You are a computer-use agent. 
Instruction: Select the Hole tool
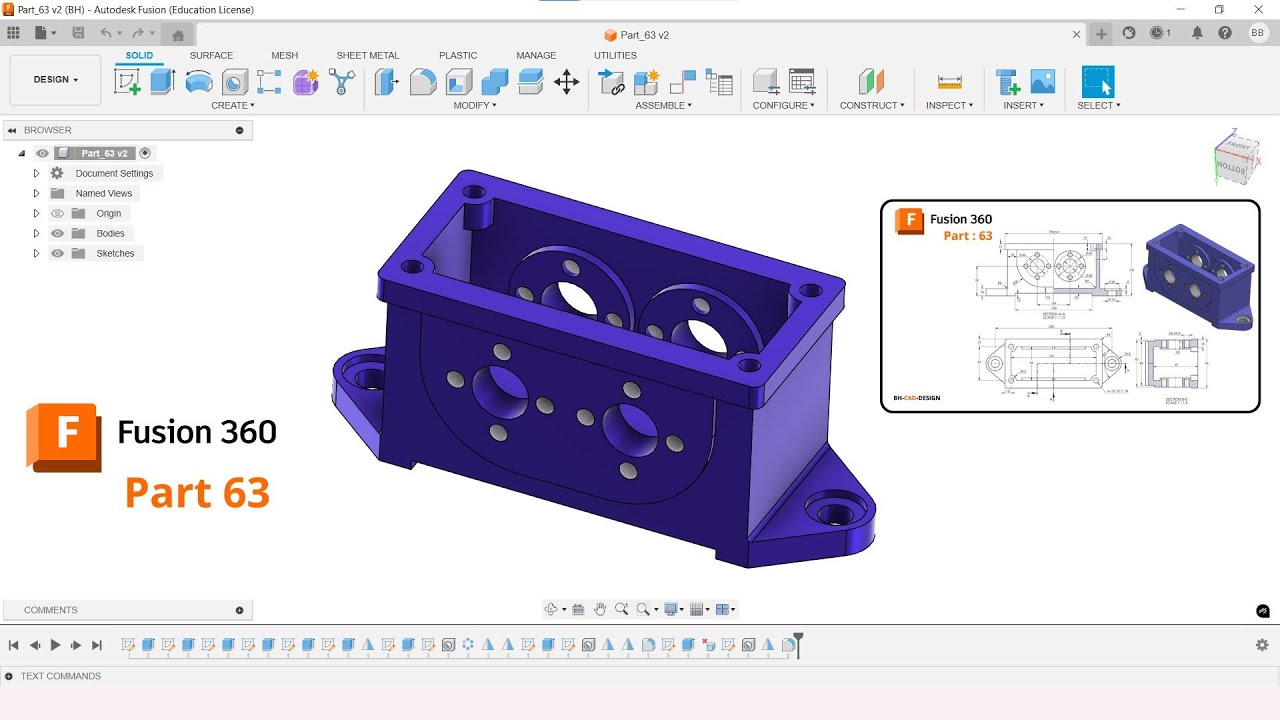(235, 82)
